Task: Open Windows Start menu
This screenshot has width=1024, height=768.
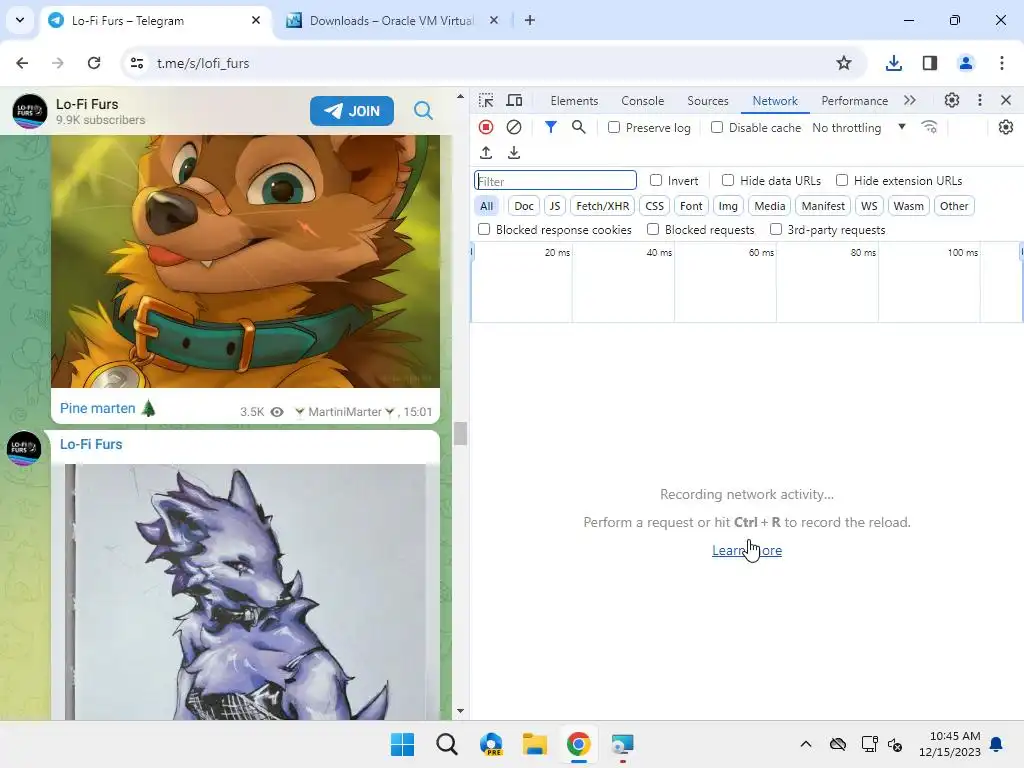Action: [402, 744]
